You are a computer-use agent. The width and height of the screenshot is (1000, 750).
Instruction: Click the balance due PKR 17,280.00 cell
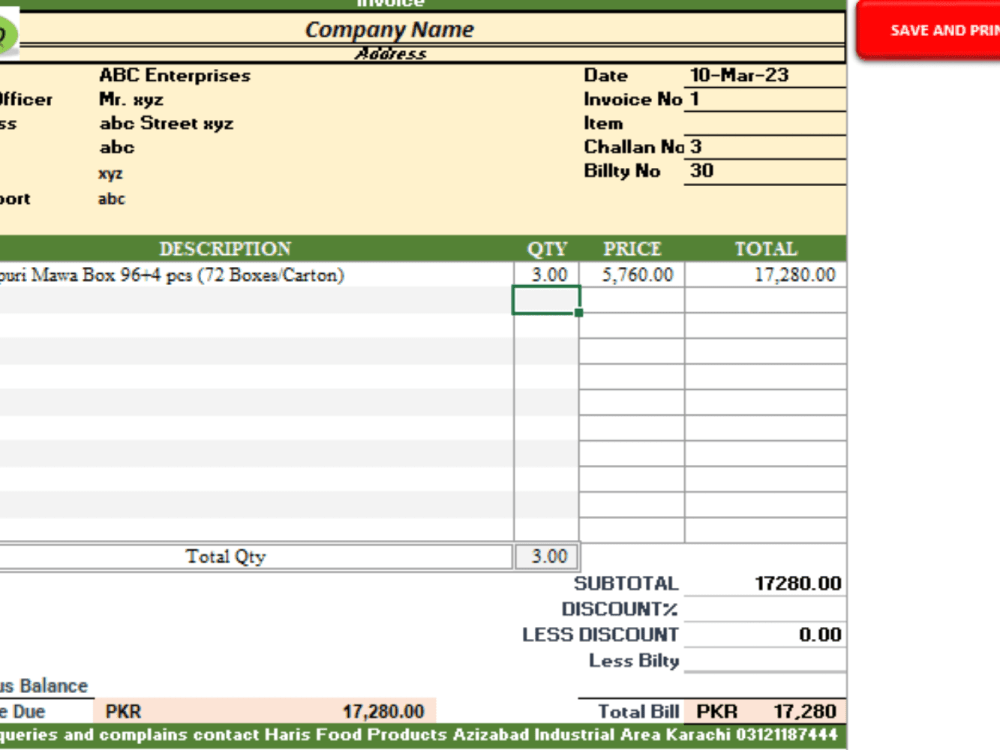[x=265, y=711]
